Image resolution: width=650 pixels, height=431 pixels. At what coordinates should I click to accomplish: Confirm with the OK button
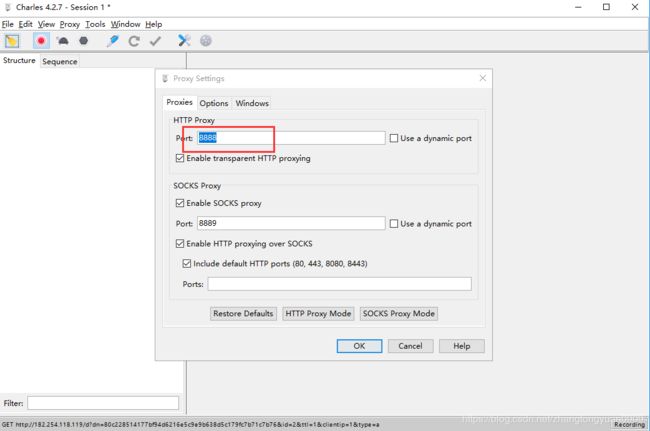coord(359,346)
